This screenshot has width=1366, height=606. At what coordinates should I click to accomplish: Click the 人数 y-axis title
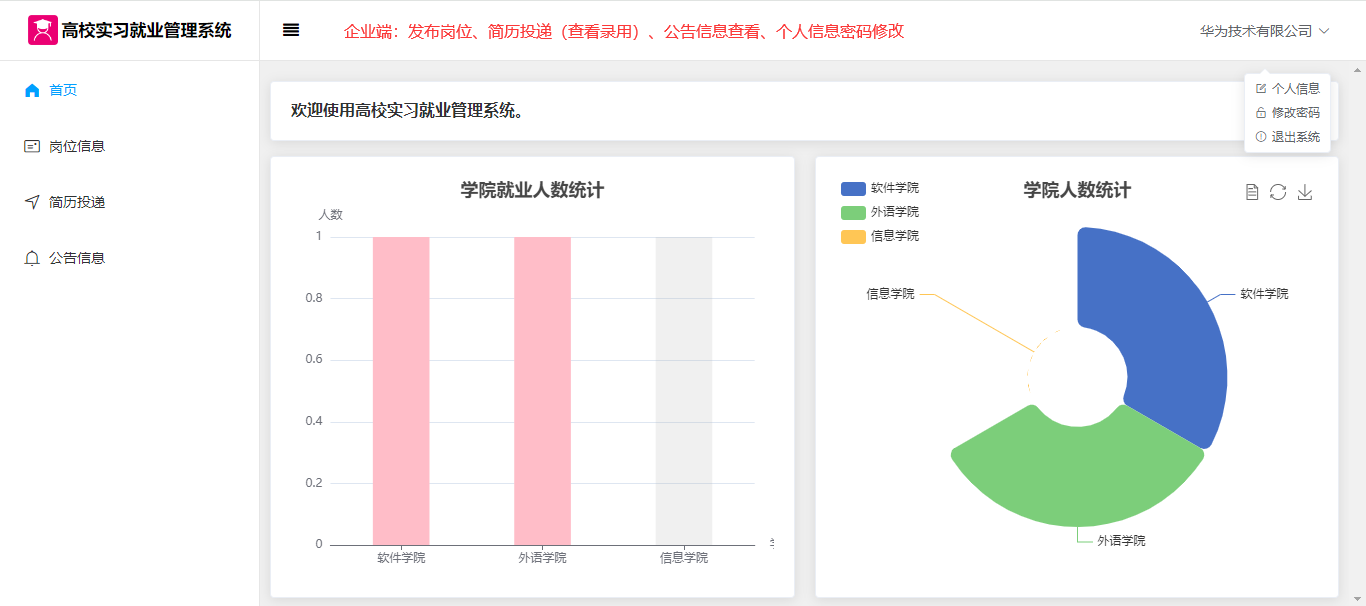(x=330, y=215)
